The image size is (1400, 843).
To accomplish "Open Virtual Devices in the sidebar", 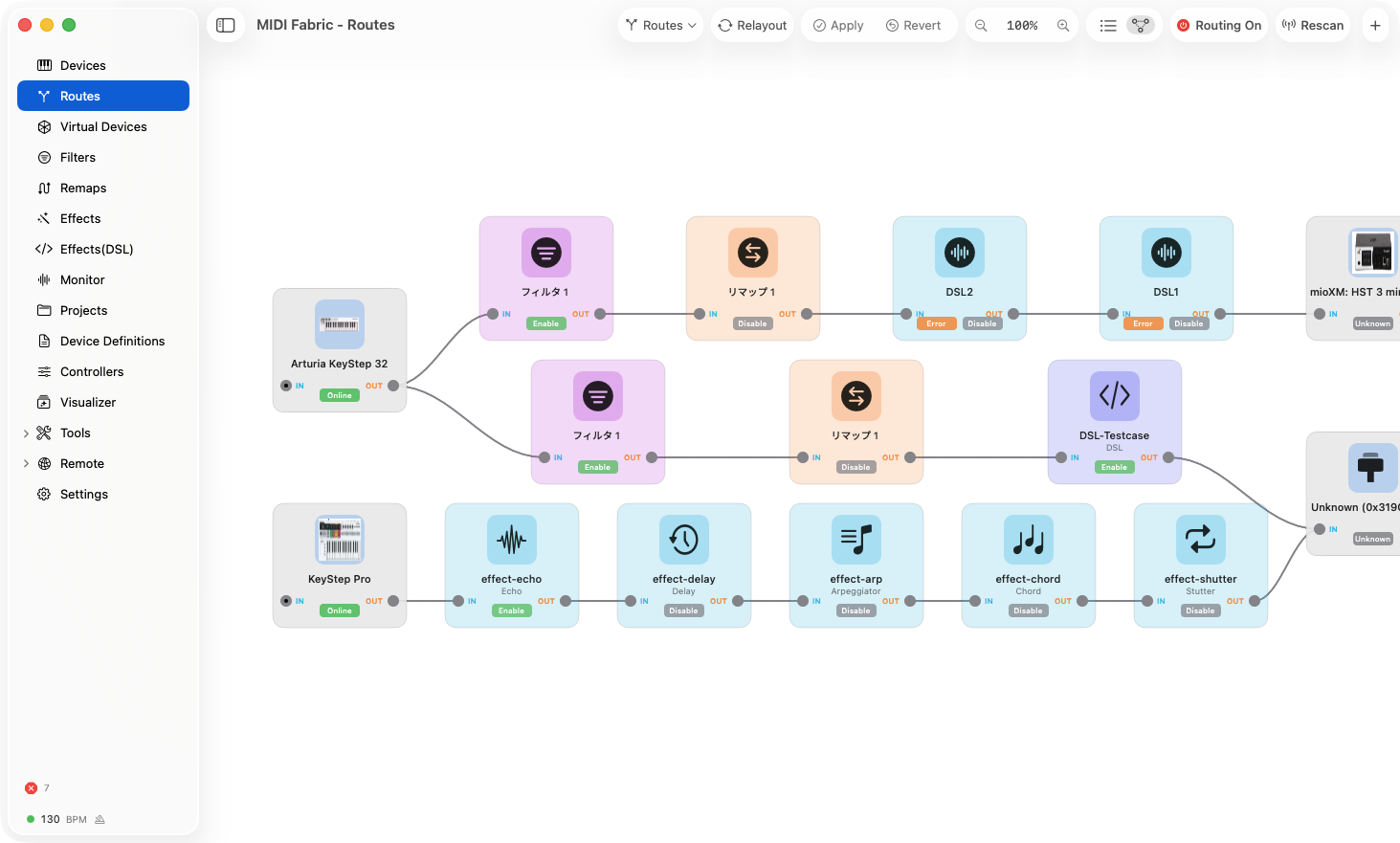I will (x=103, y=127).
